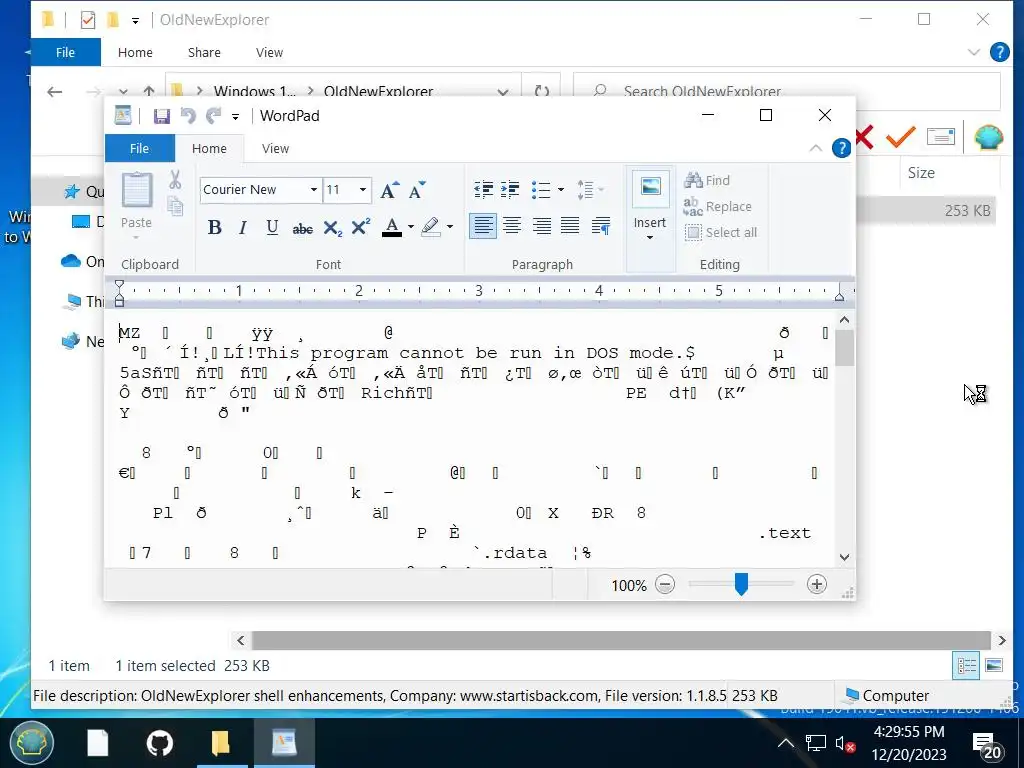Open the Home tab in File Explorer
This screenshot has height=768, width=1024.
[x=135, y=52]
